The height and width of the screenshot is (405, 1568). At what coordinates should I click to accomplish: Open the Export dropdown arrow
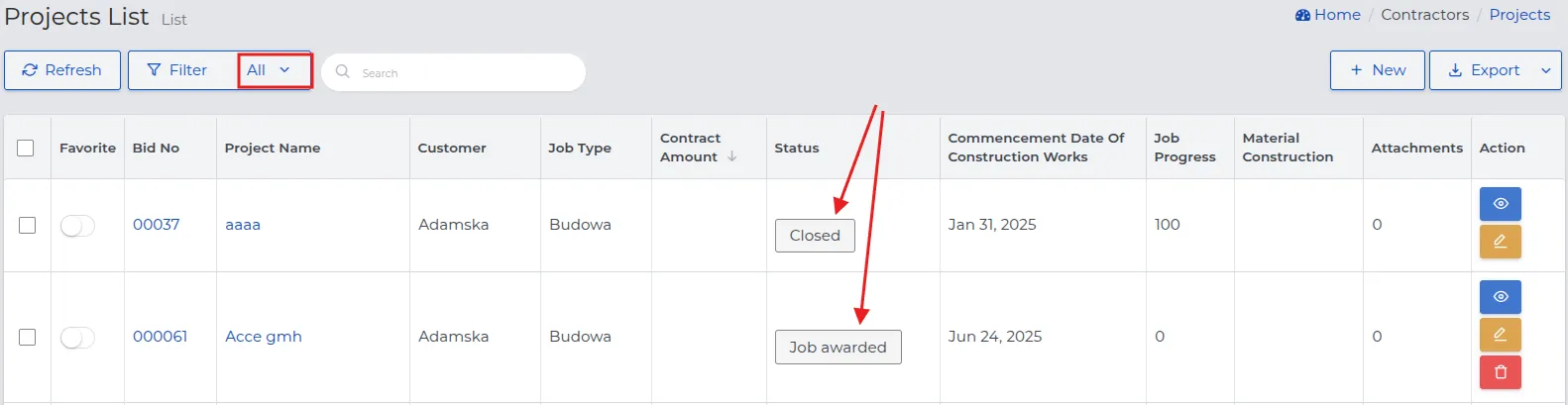[x=1545, y=70]
